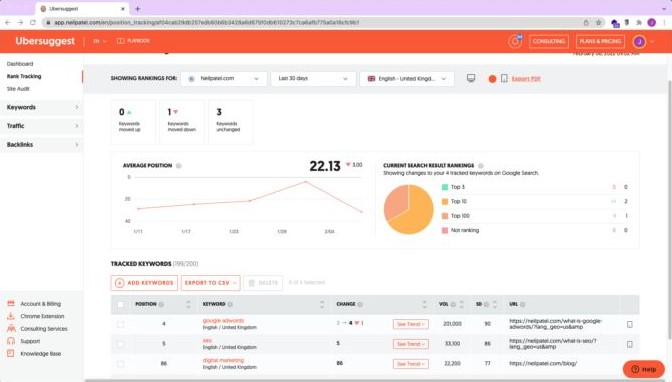Click the Add Keywords button

[x=144, y=283]
